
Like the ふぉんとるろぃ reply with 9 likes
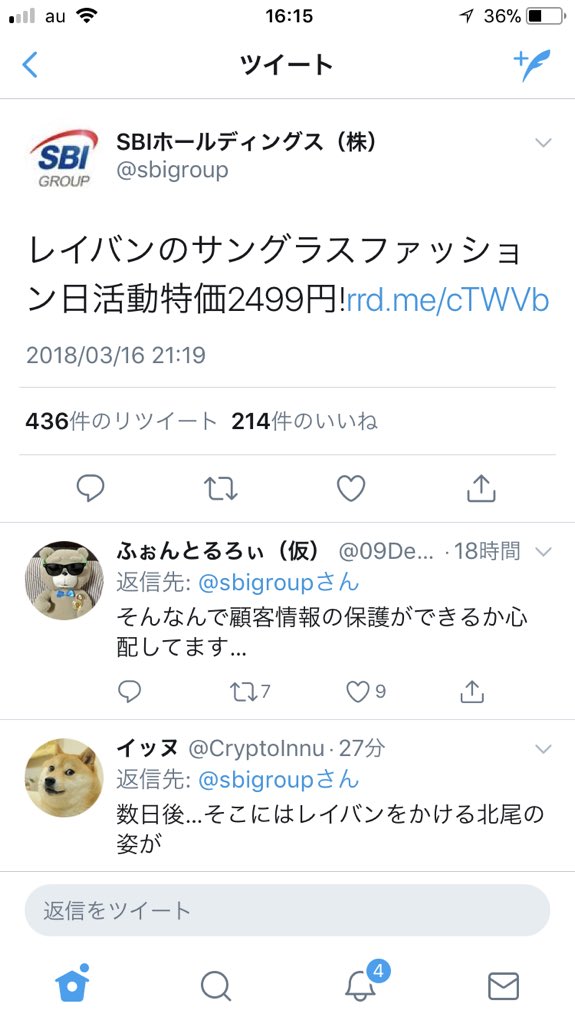(x=365, y=692)
